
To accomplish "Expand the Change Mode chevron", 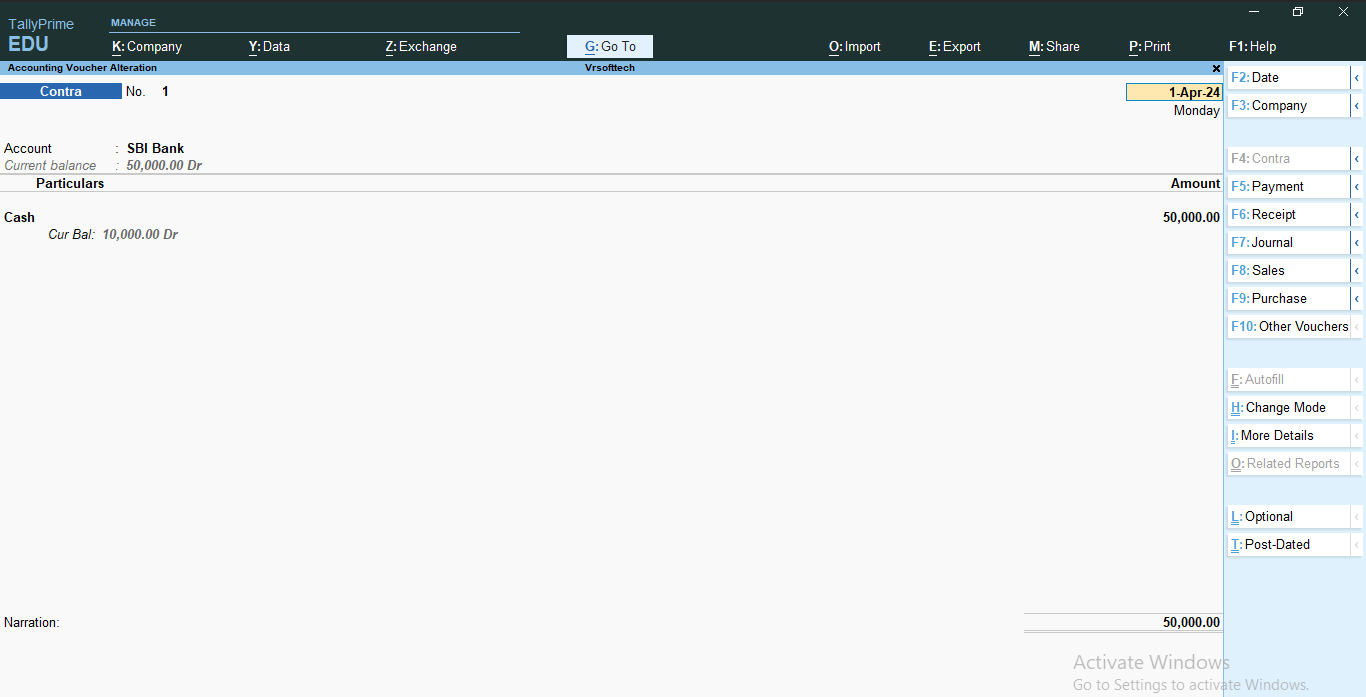I will pos(1357,407).
